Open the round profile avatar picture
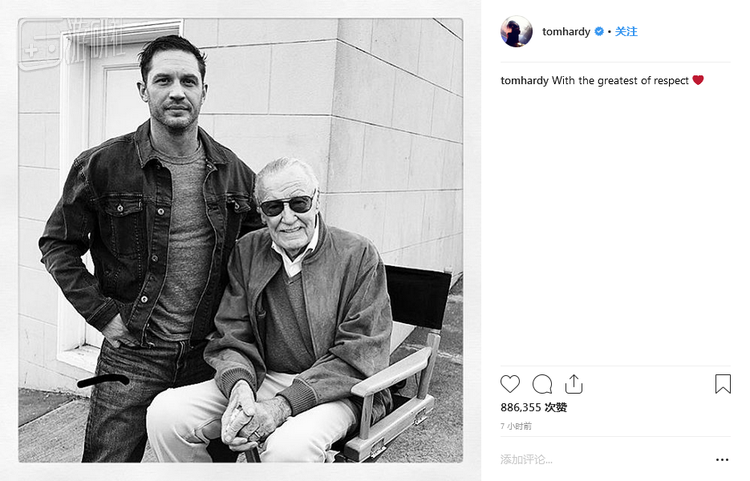 coord(516,32)
